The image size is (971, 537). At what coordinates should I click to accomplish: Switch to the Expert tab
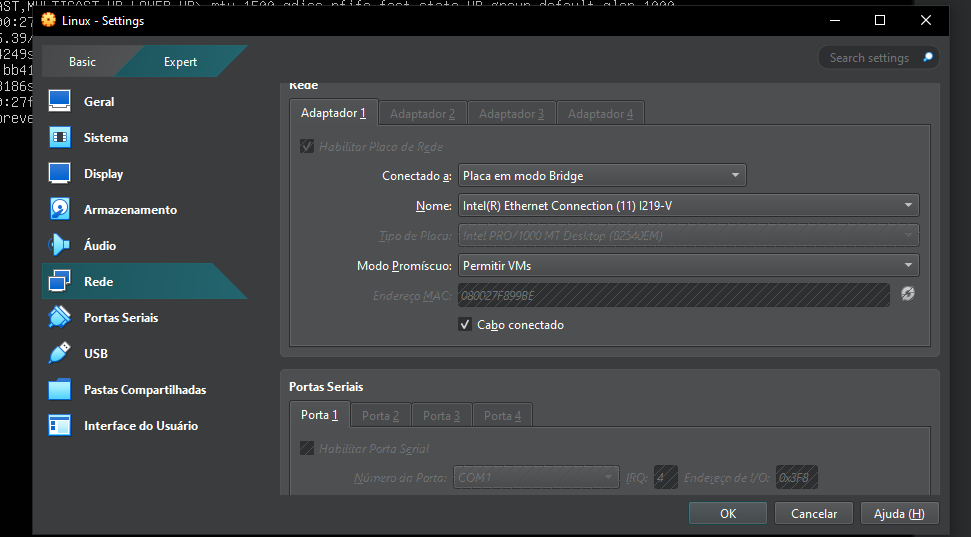[180, 61]
